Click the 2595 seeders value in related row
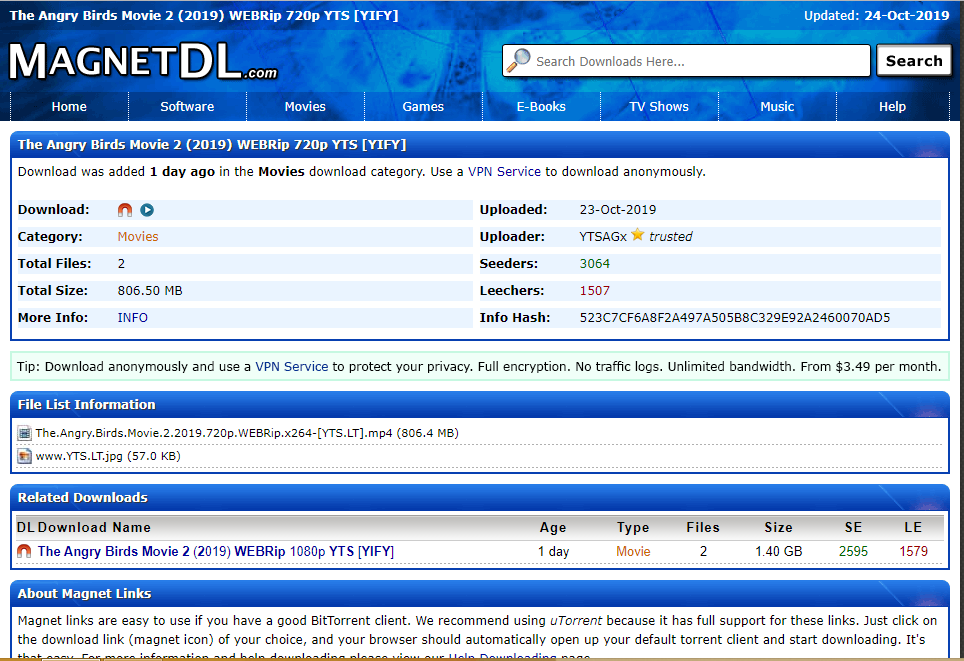 coord(853,552)
